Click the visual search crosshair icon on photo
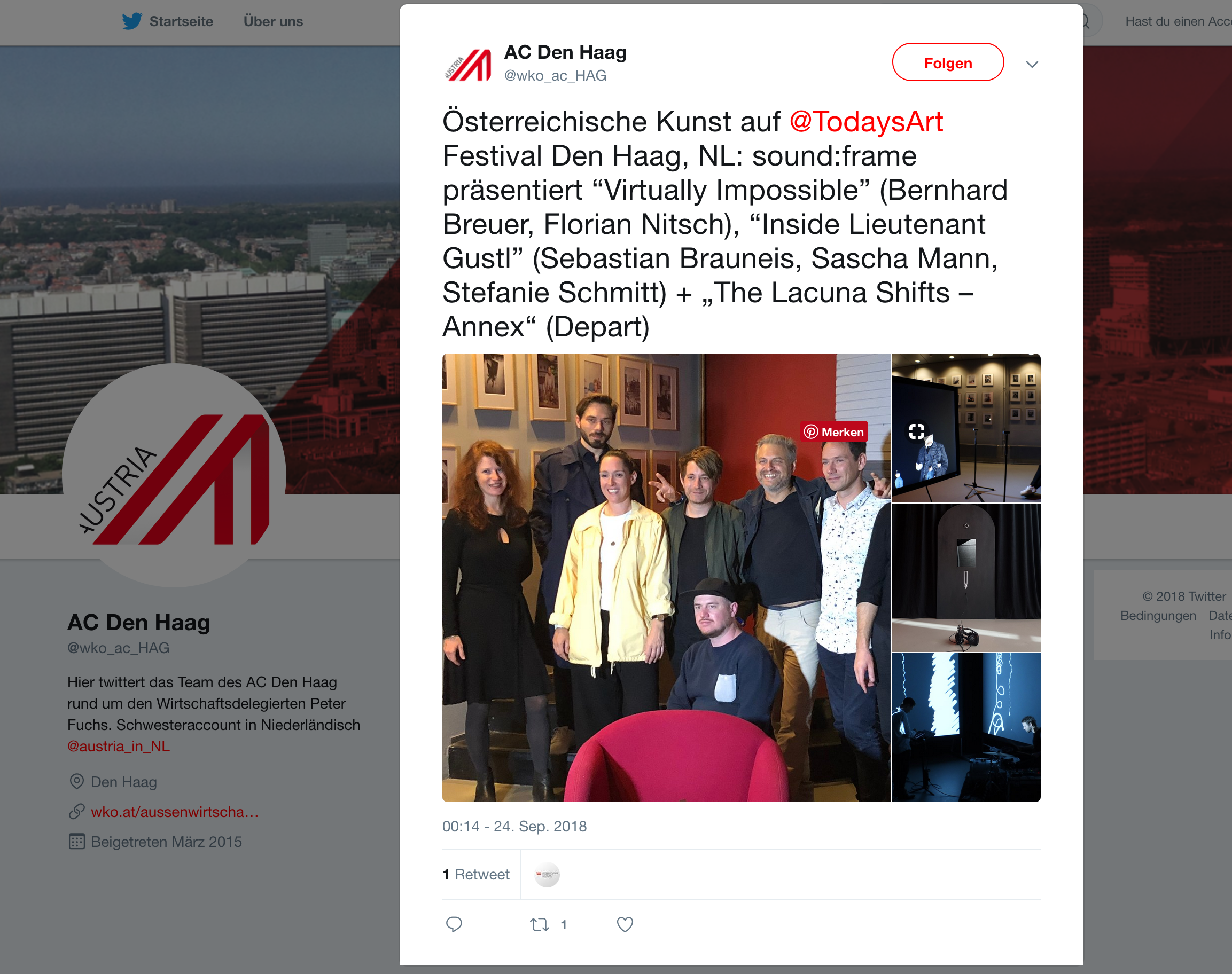This screenshot has width=1232, height=974. tap(916, 431)
